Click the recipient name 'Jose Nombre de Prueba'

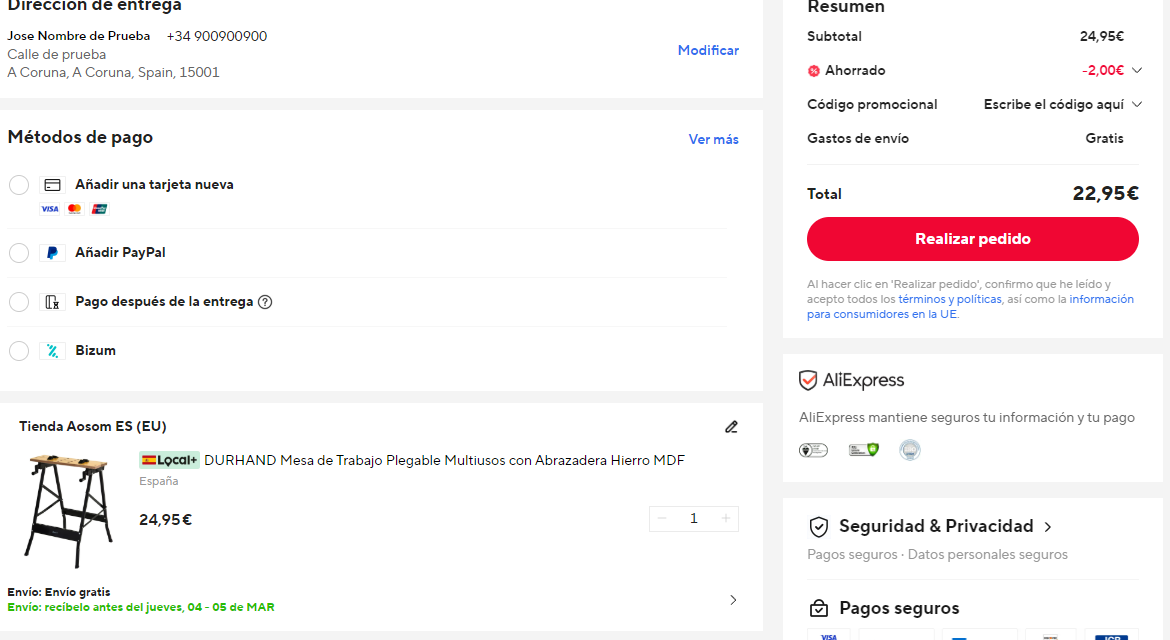coord(78,36)
